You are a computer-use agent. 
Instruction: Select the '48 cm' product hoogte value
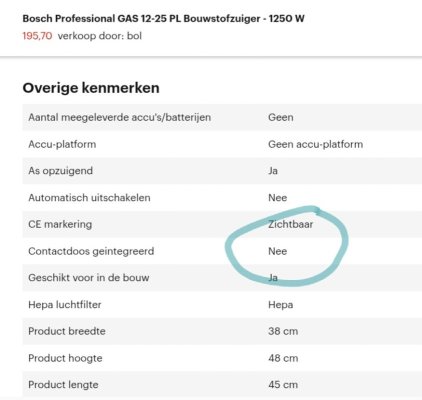283,358
